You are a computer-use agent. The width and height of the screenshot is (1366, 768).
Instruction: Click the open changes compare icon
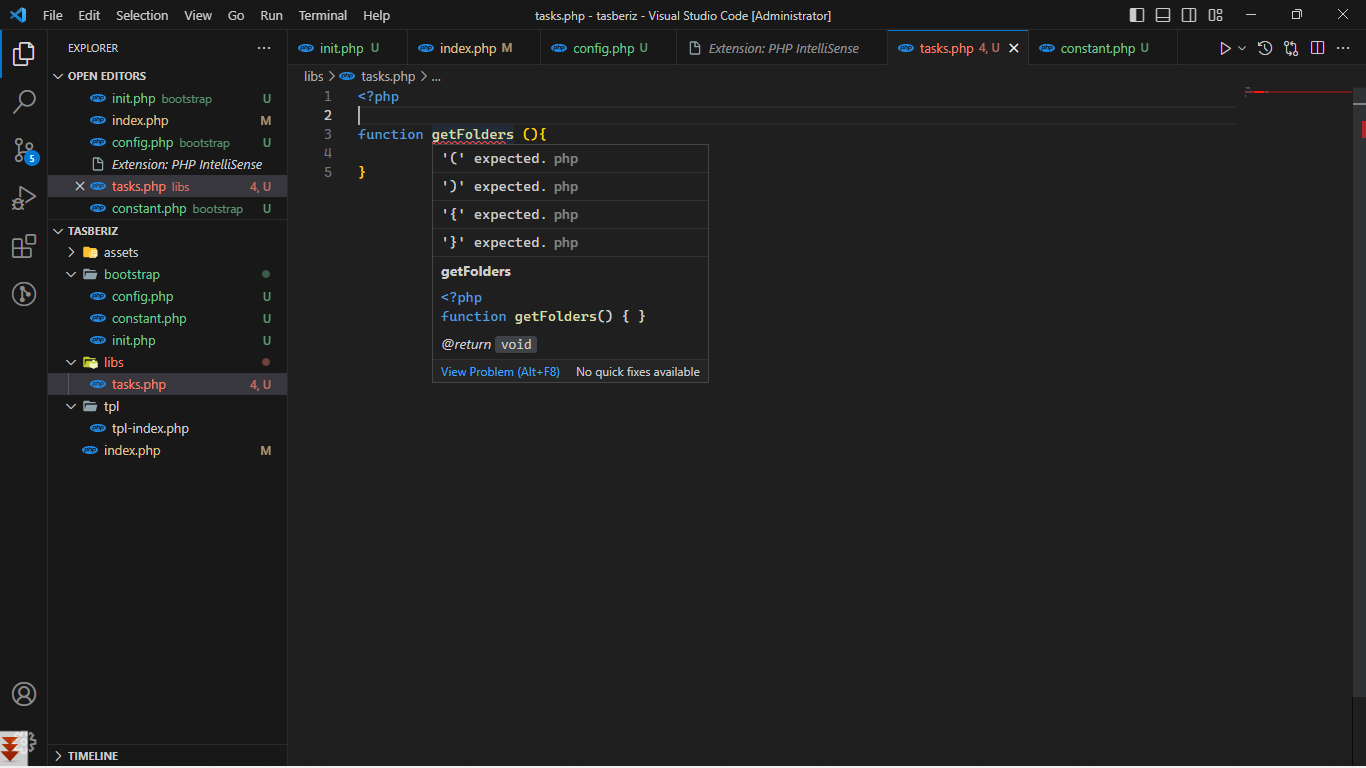pos(1291,48)
